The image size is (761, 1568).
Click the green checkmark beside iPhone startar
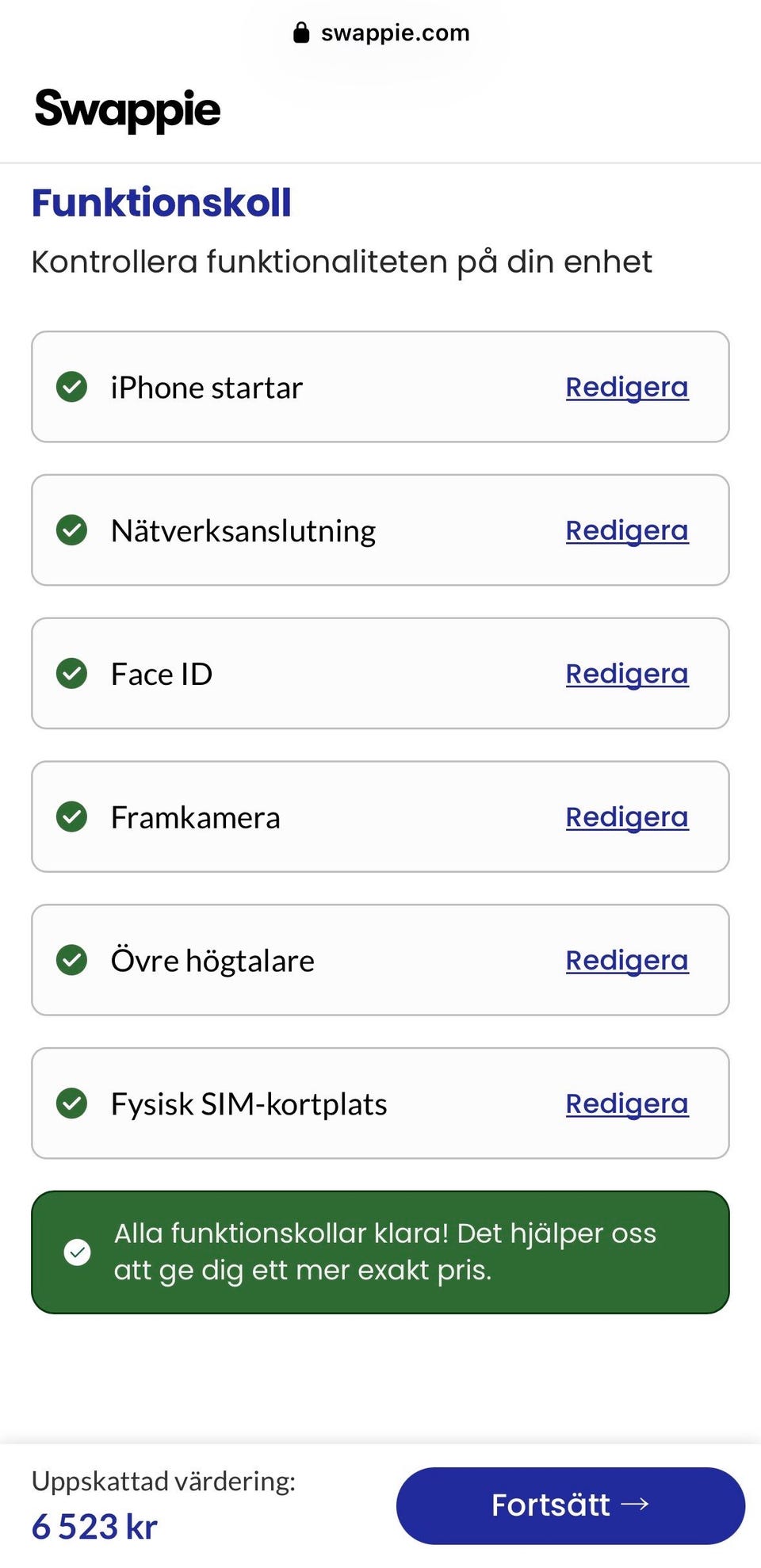[71, 387]
